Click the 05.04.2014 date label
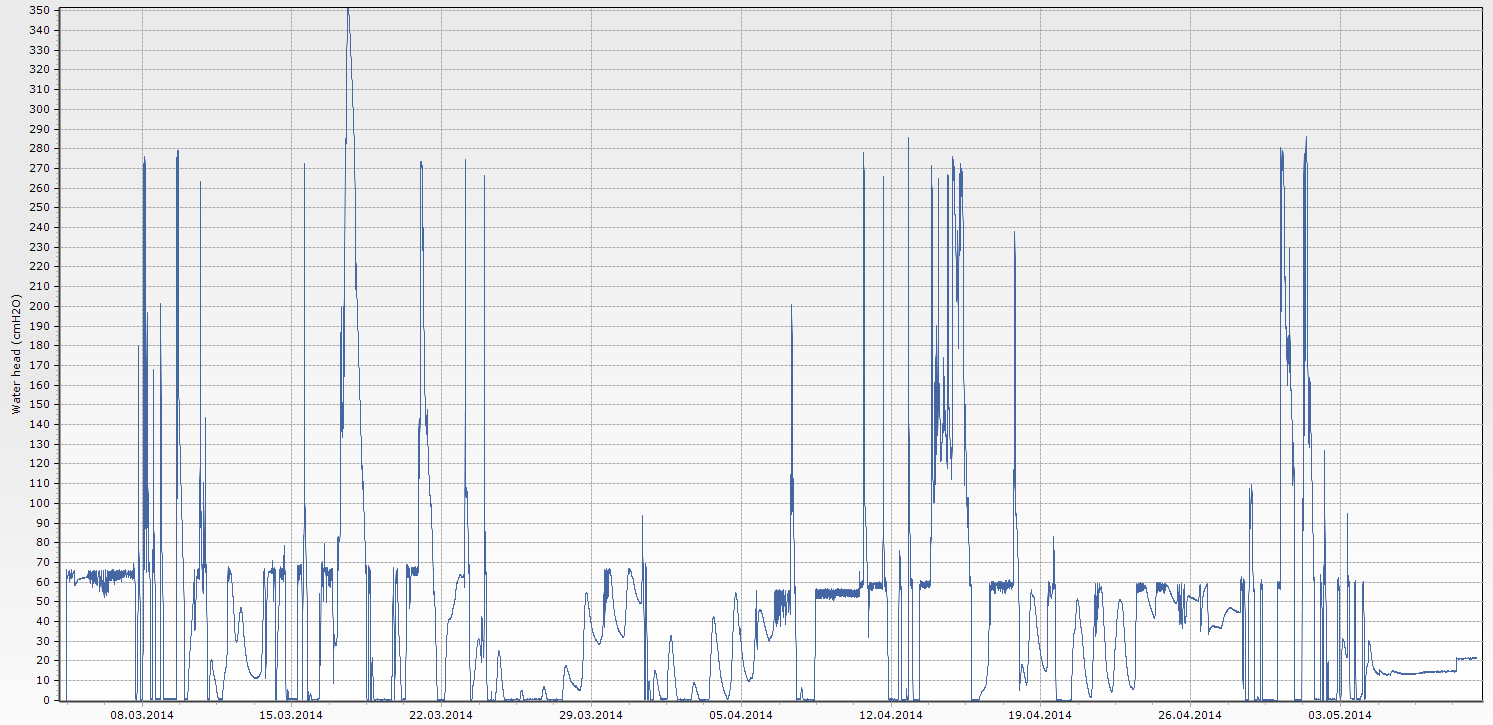The image size is (1493, 725). (741, 715)
